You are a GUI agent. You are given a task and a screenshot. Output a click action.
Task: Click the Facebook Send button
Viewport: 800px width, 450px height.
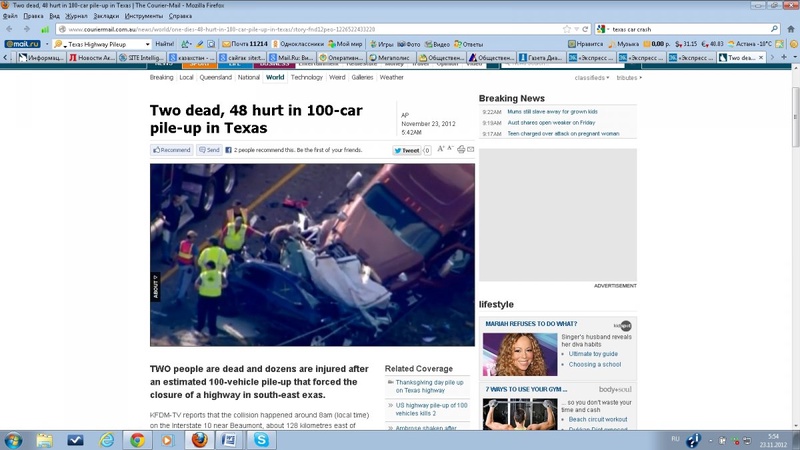[209, 150]
